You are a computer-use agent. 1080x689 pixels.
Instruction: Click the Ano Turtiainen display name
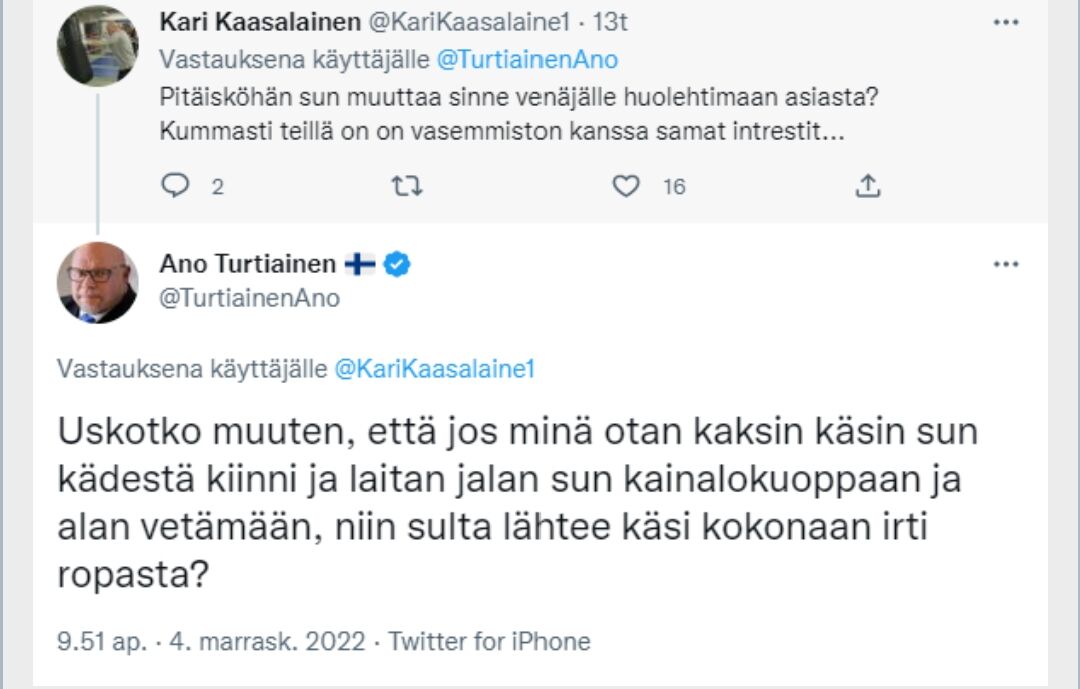point(248,264)
